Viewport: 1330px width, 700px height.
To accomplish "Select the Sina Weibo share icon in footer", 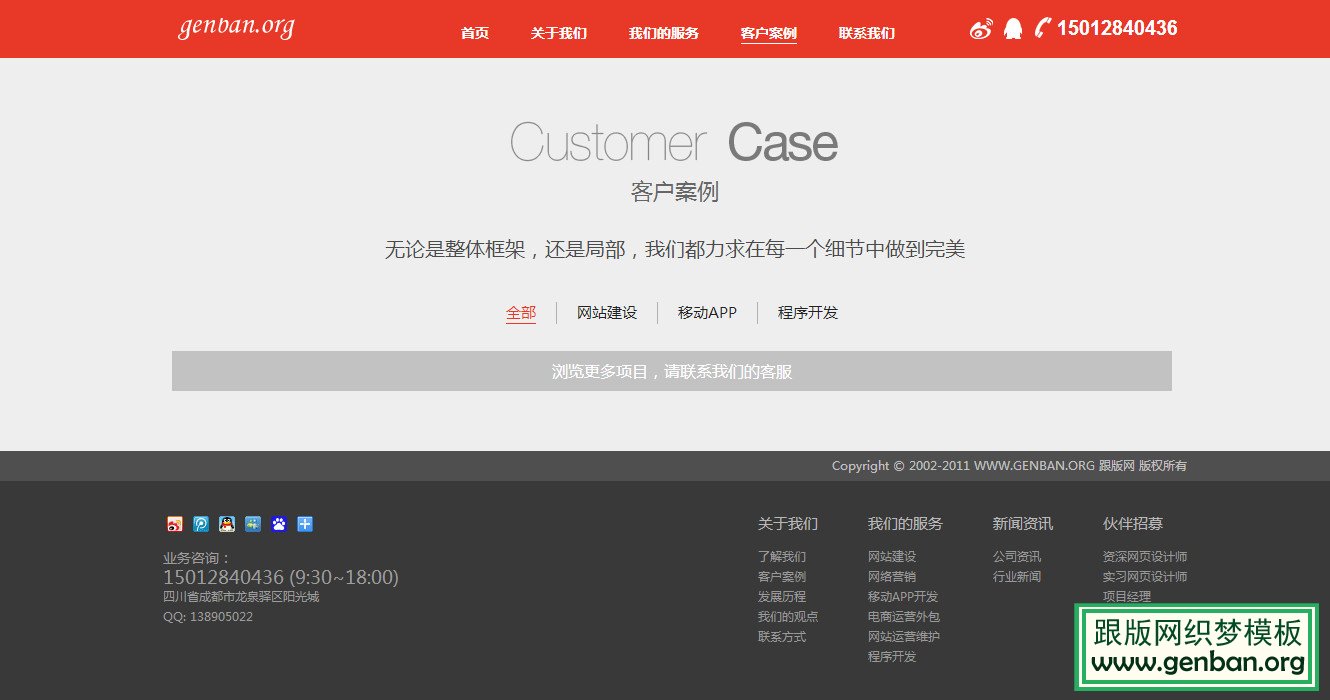I will click(x=174, y=524).
